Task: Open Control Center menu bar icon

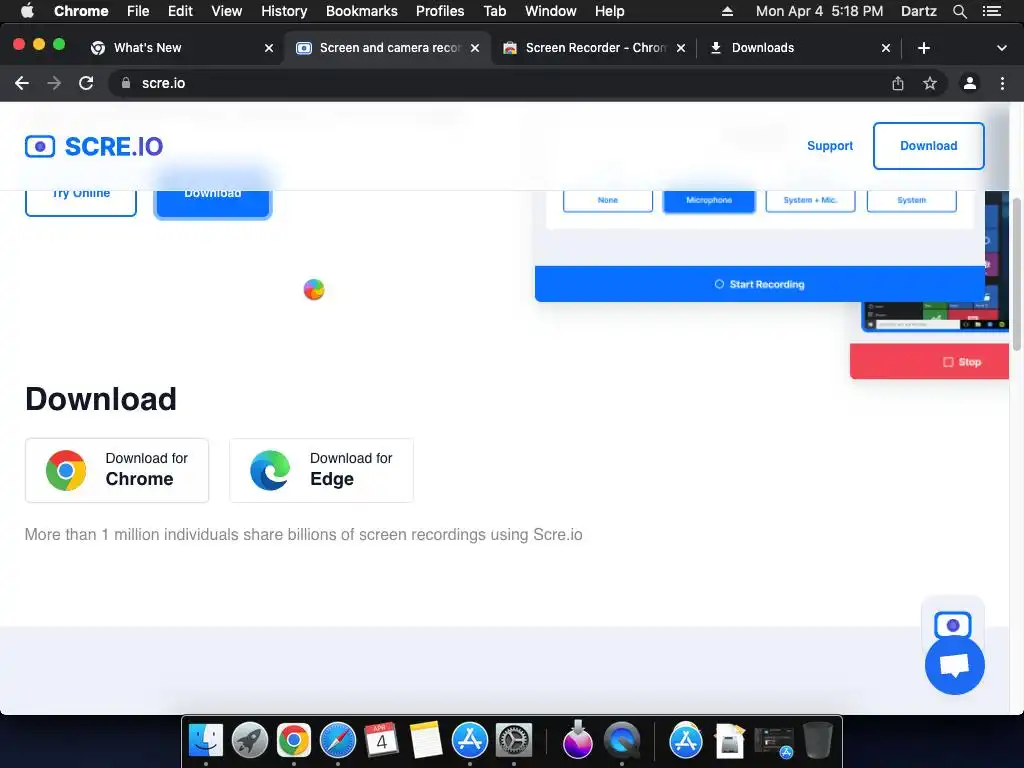Action: point(991,11)
